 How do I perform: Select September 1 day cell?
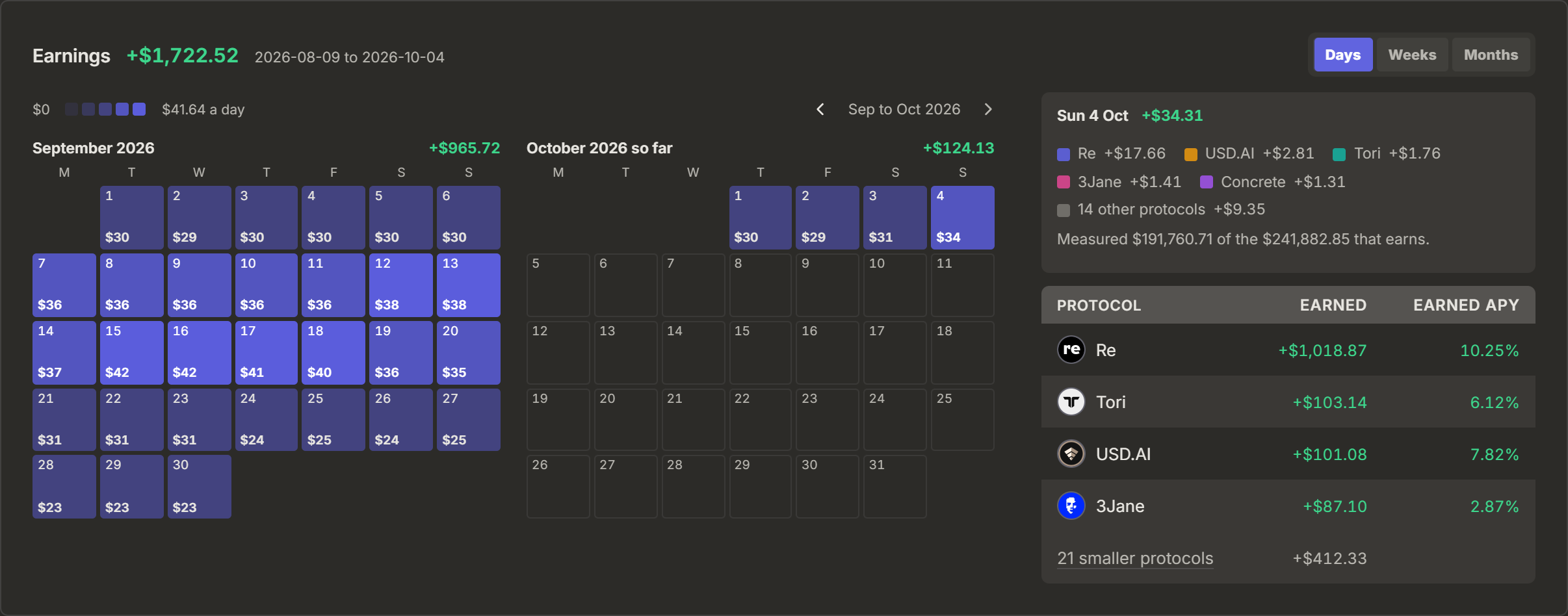132,218
